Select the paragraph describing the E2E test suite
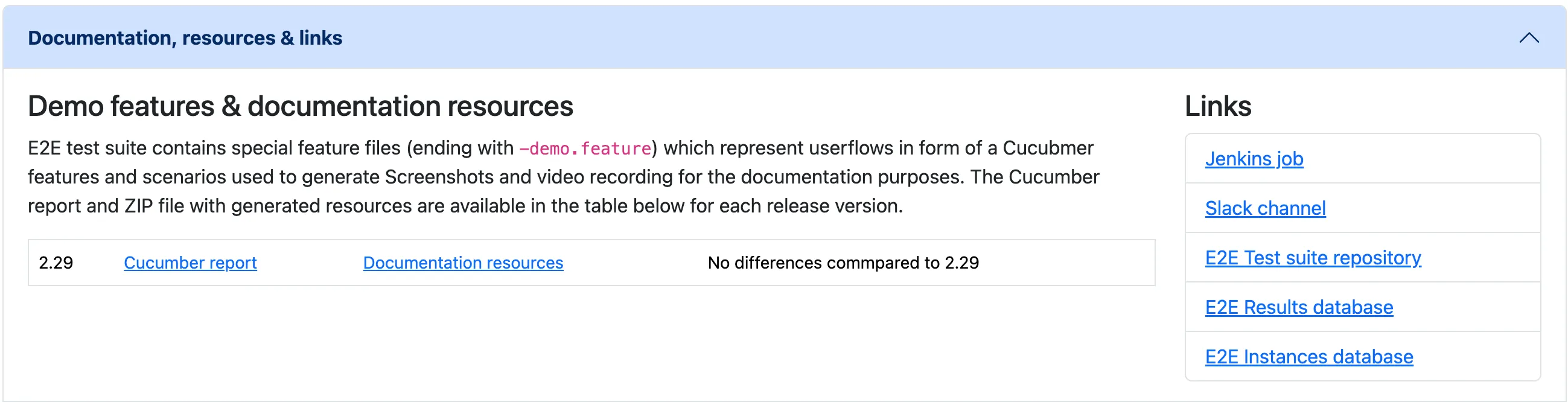Screen dimensions: 1568x402 click(x=563, y=177)
